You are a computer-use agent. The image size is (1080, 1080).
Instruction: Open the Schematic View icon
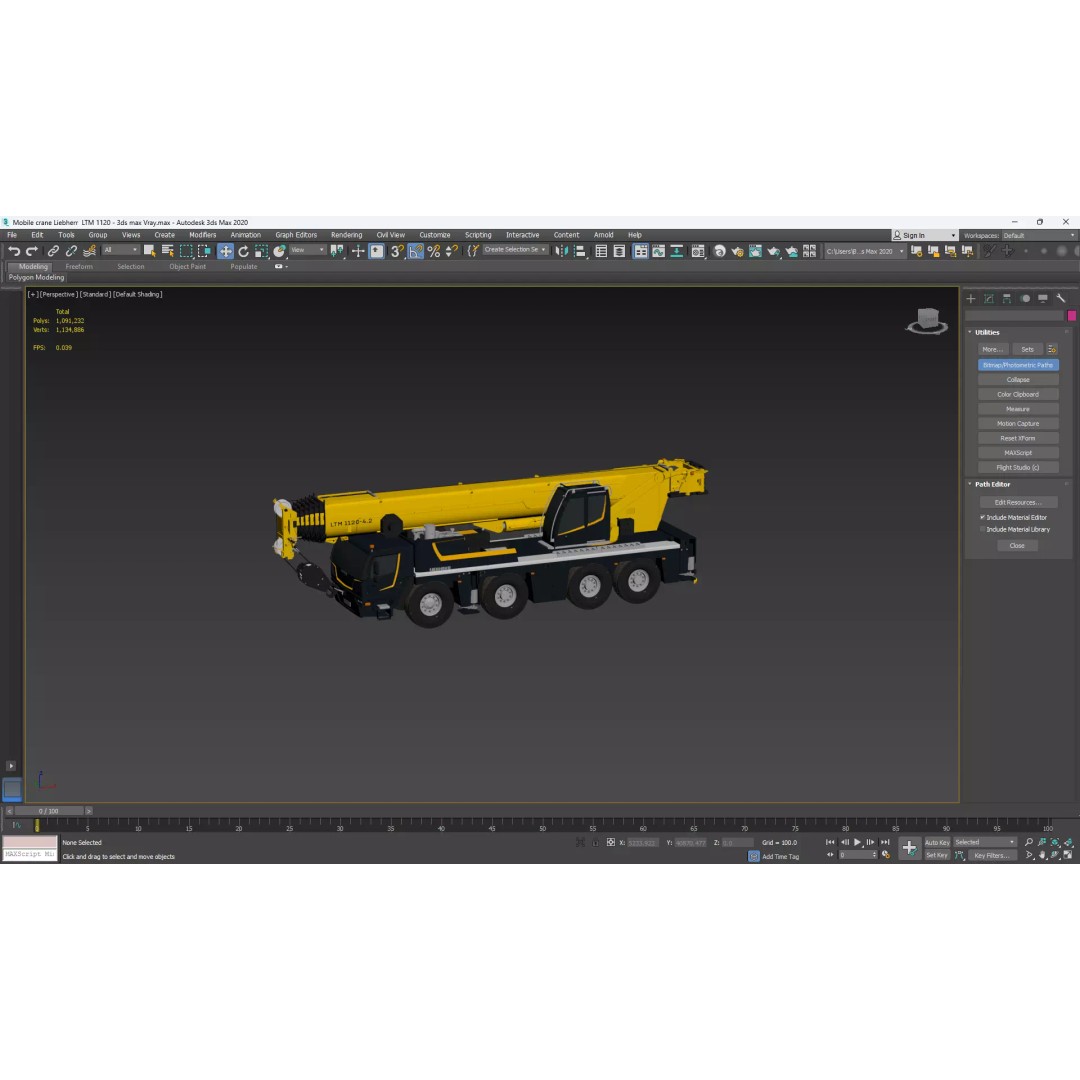[x=677, y=251]
